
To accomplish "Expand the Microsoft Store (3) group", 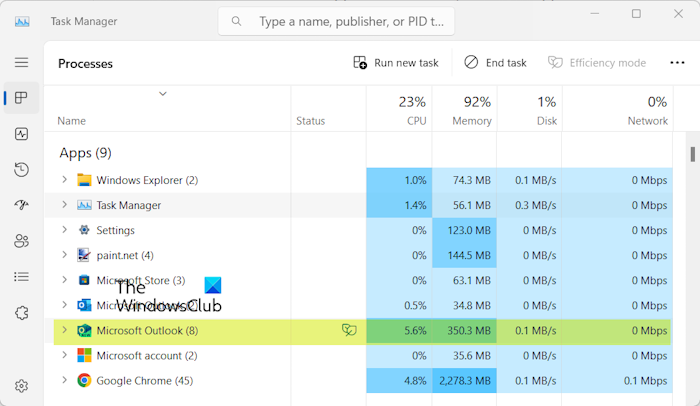I will click(x=64, y=280).
